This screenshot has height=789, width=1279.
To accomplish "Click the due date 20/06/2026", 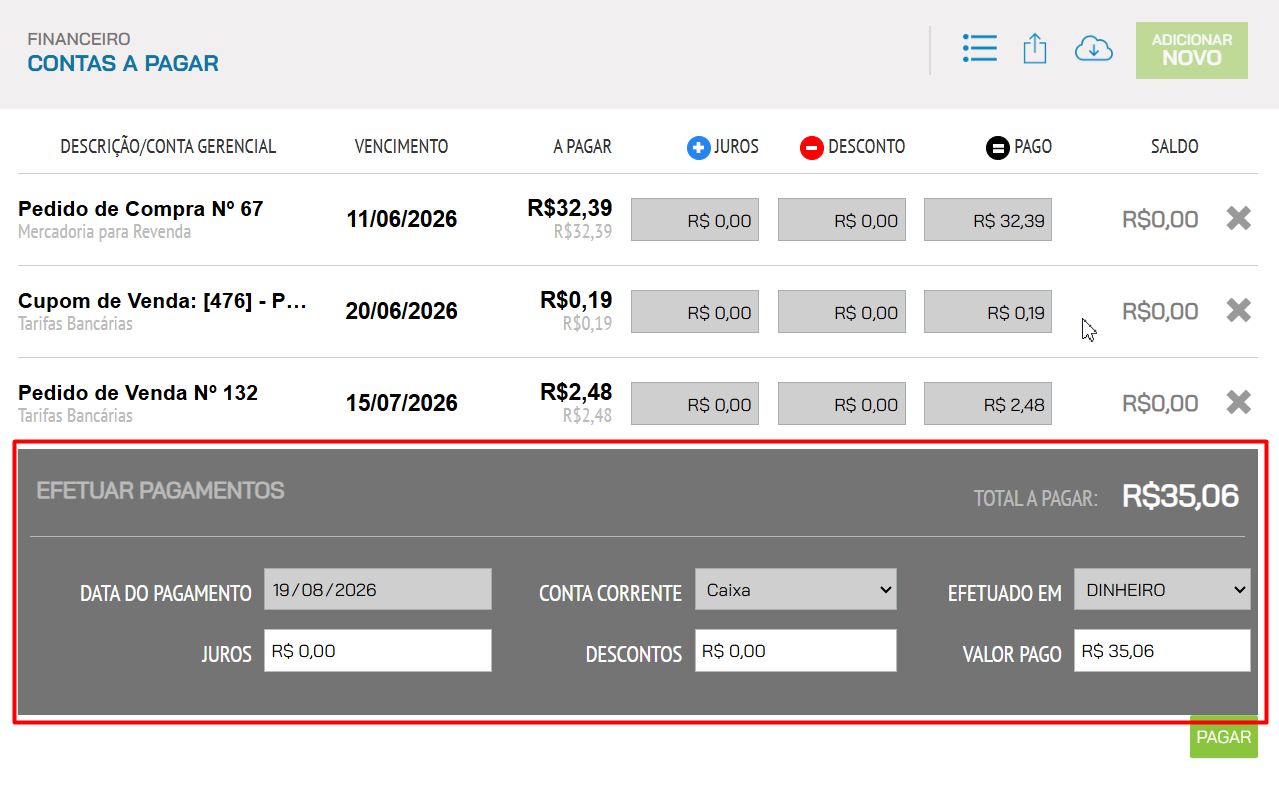I will pos(402,311).
